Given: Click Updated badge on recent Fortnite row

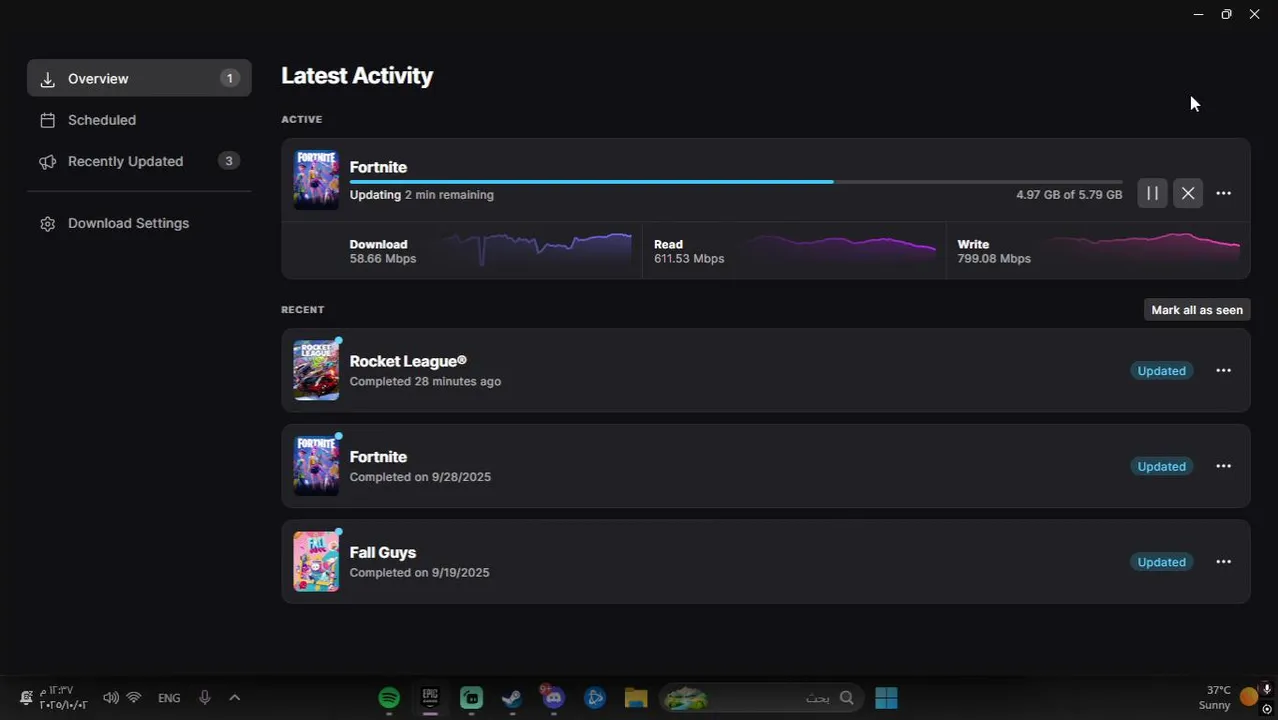Looking at the screenshot, I should tap(1161, 466).
